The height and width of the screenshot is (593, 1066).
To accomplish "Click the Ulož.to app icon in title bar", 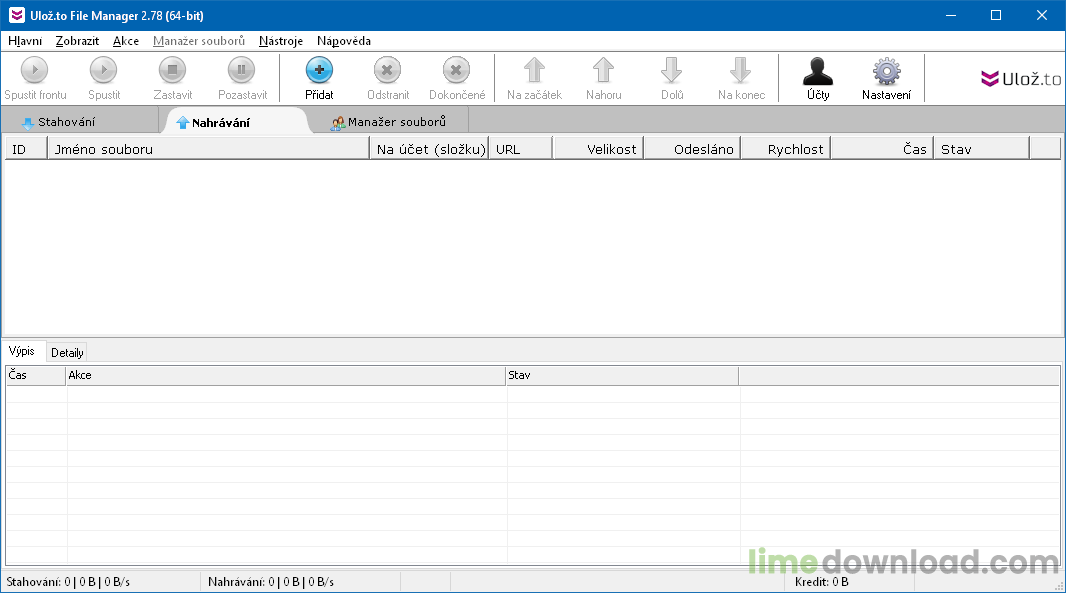I will tap(16, 15).
